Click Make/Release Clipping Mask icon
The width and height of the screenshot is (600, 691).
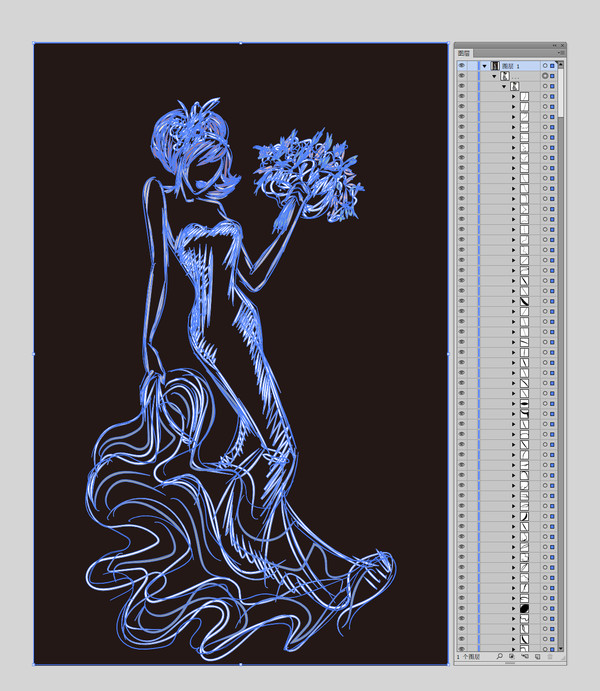tap(512, 656)
